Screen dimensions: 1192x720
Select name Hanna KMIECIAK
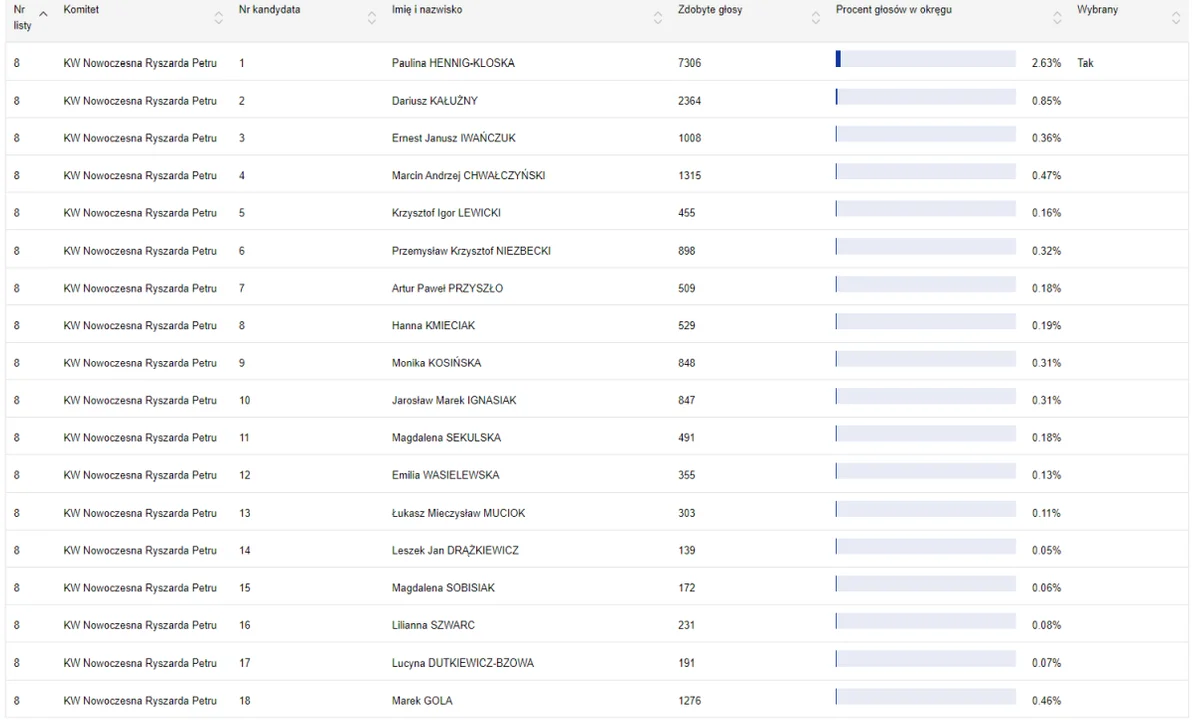[x=433, y=325]
